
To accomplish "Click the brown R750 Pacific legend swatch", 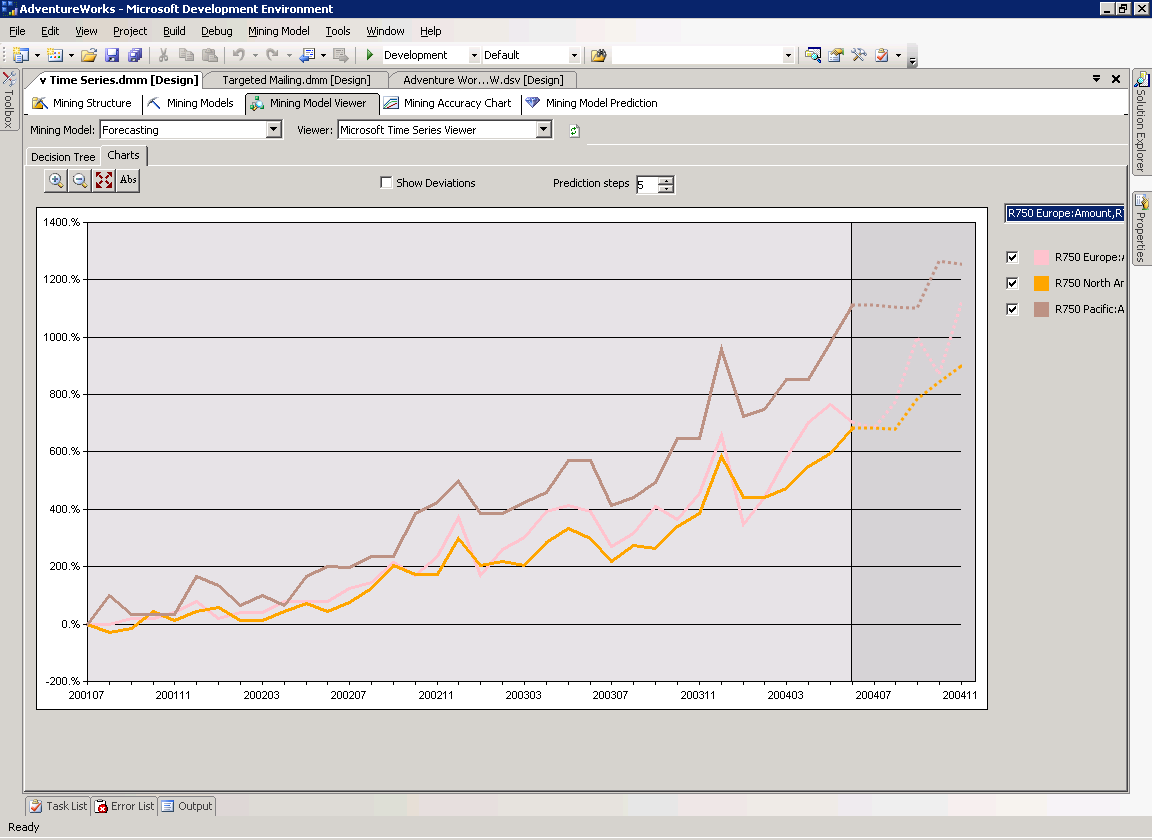I will [x=1041, y=309].
